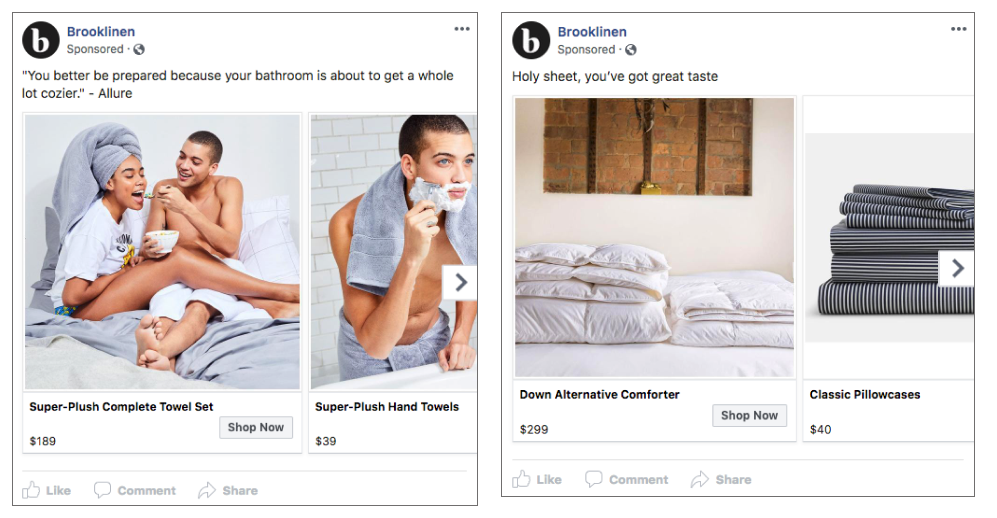Open the three-dot menu on the towel ad
Image resolution: width=997 pixels, height=518 pixels.
click(462, 29)
